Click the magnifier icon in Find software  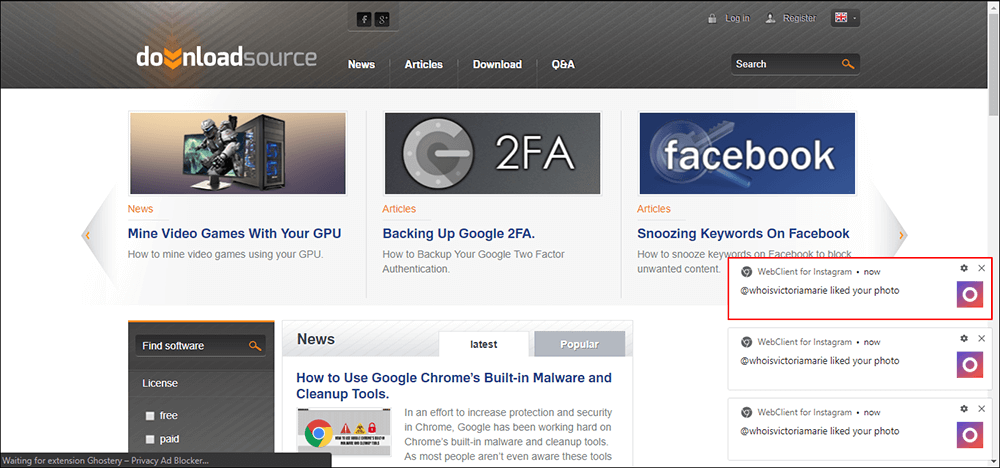coord(255,346)
